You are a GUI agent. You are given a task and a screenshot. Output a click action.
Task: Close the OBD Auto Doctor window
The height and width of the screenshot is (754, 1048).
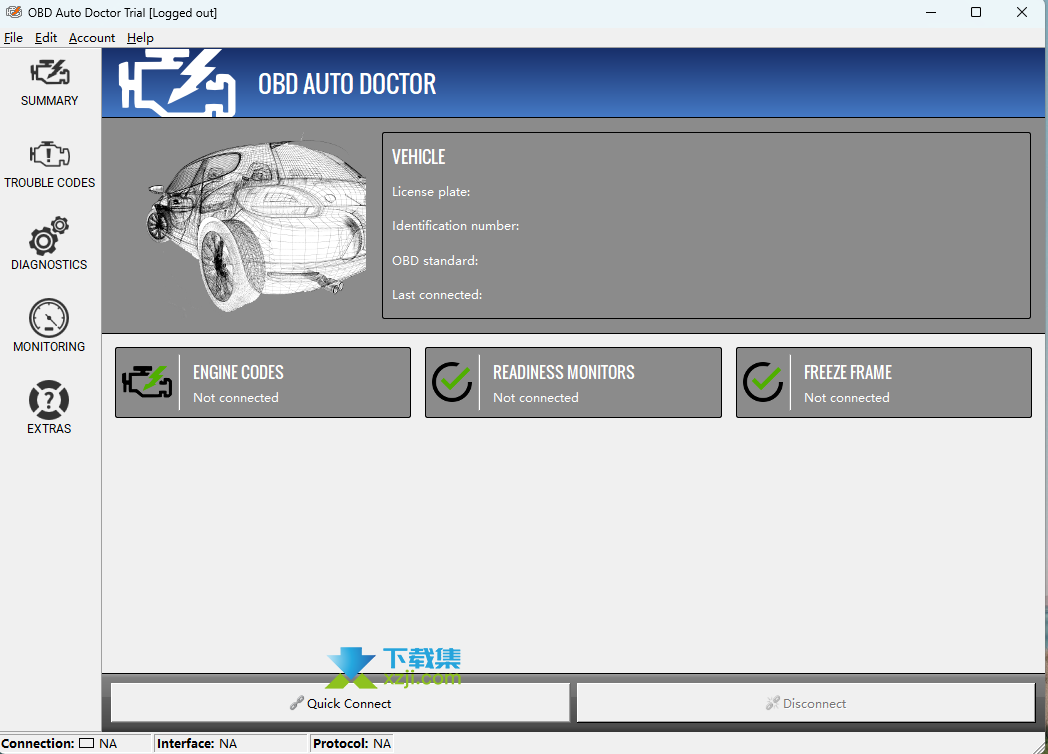(1021, 13)
